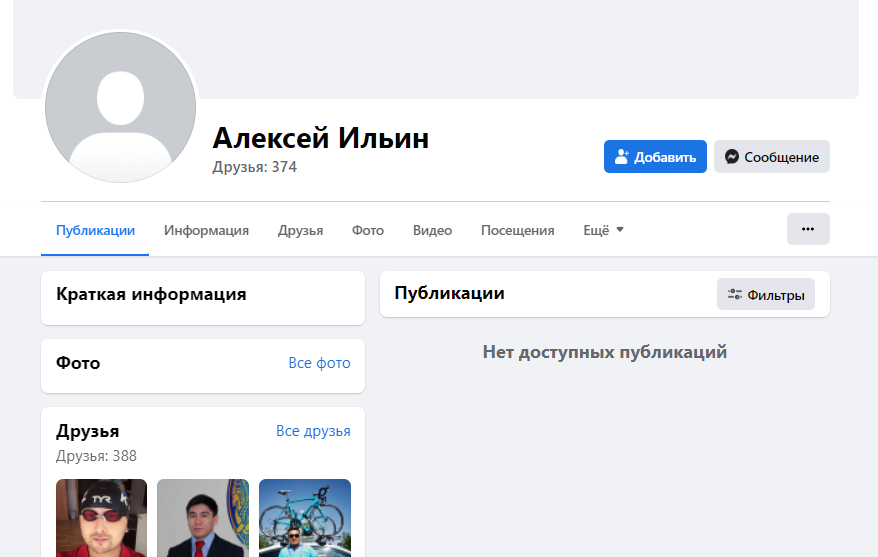
Task: Expand the Ещё dropdown menu
Action: pyautogui.click(x=603, y=230)
